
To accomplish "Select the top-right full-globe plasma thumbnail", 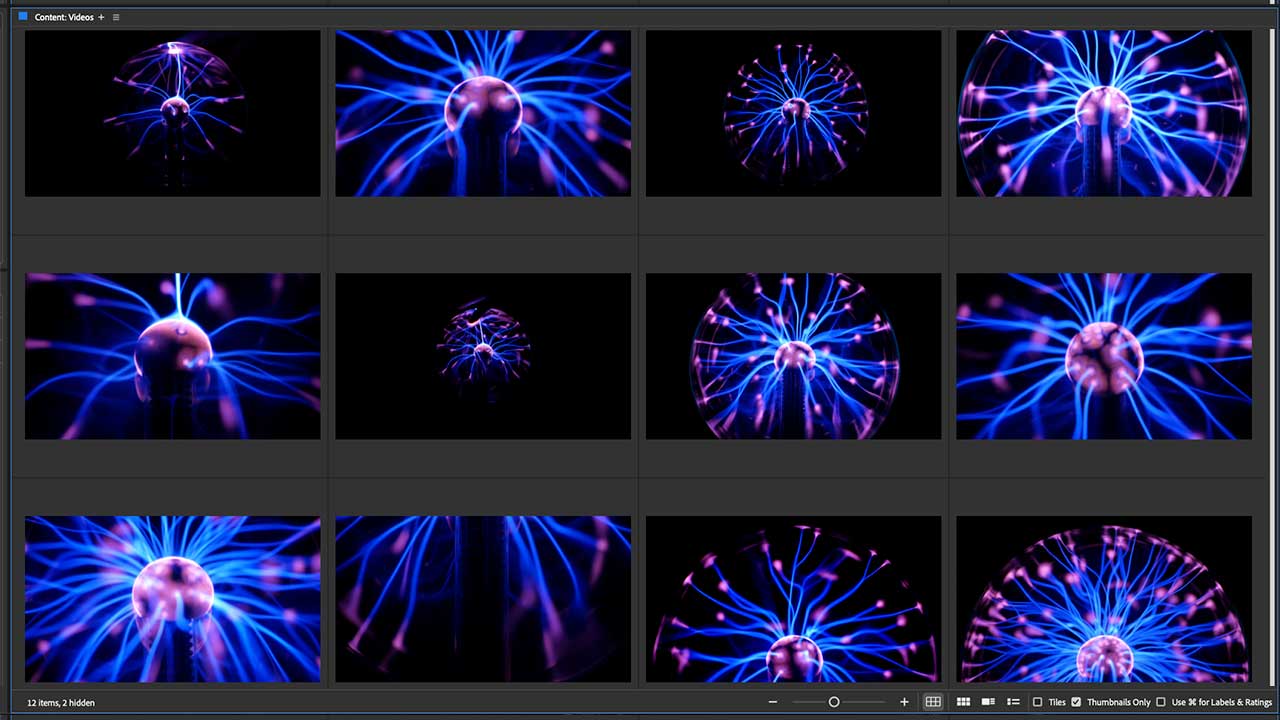I will 1104,113.
